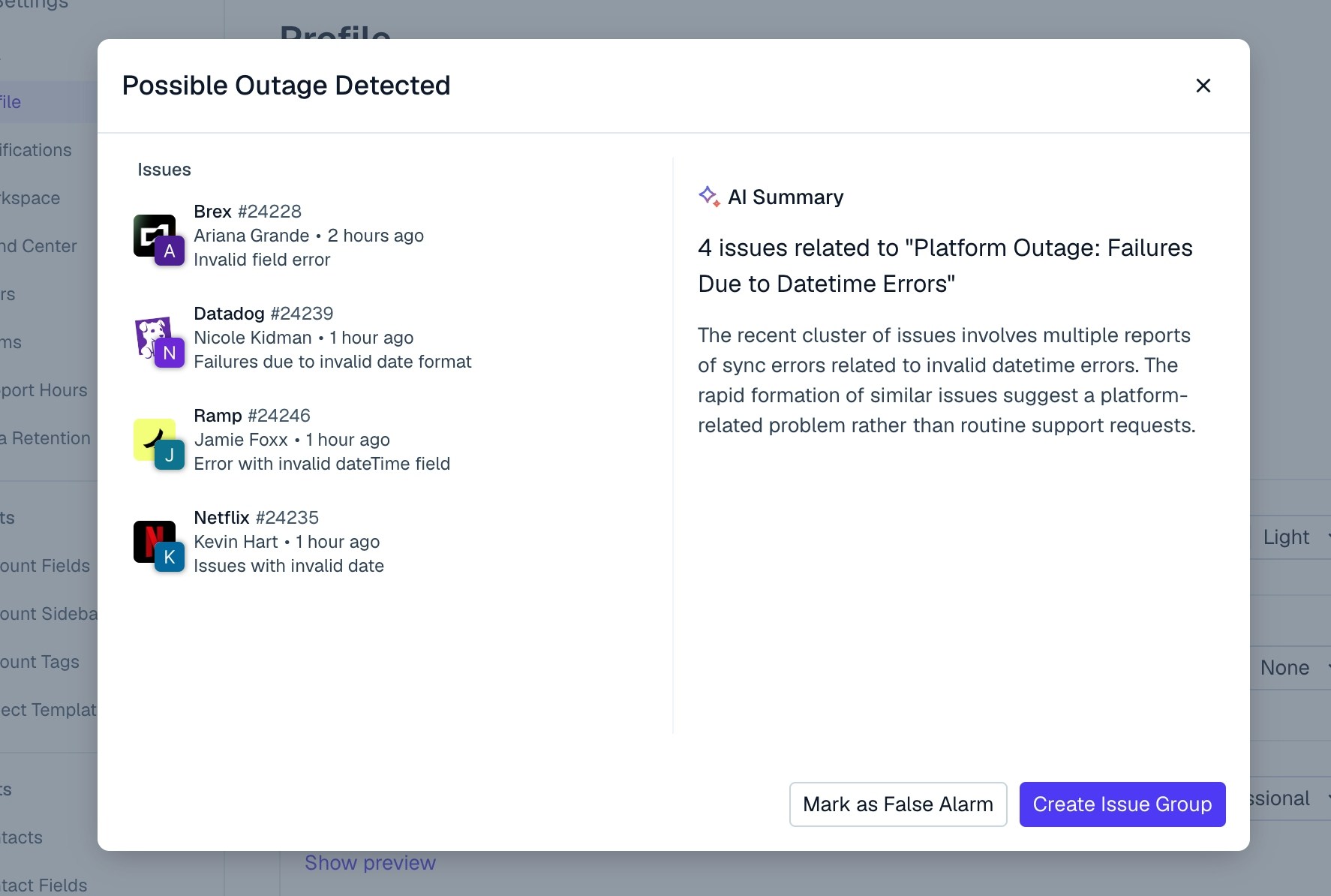Click the AI Summary heading
Screen dimensions: 1331x896
[786, 197]
